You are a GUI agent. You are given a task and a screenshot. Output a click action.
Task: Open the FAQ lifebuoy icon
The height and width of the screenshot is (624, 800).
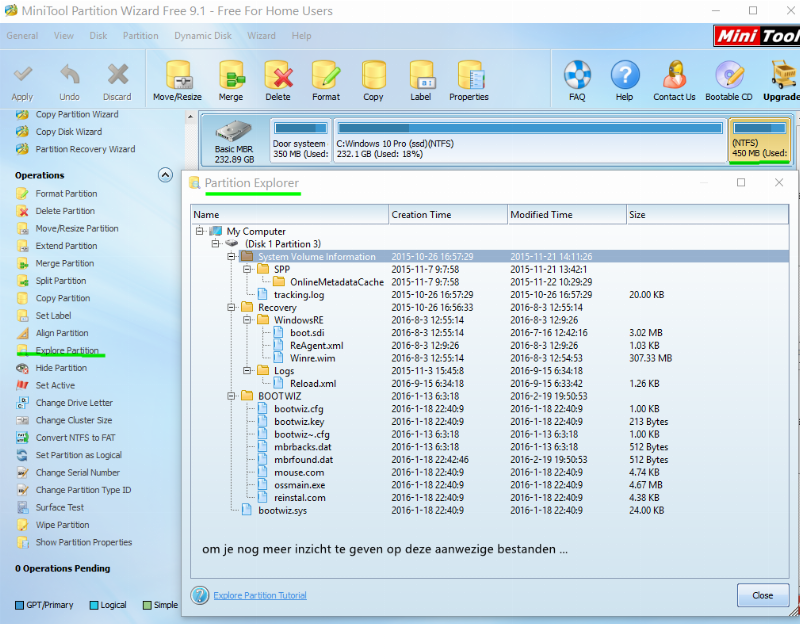click(577, 74)
